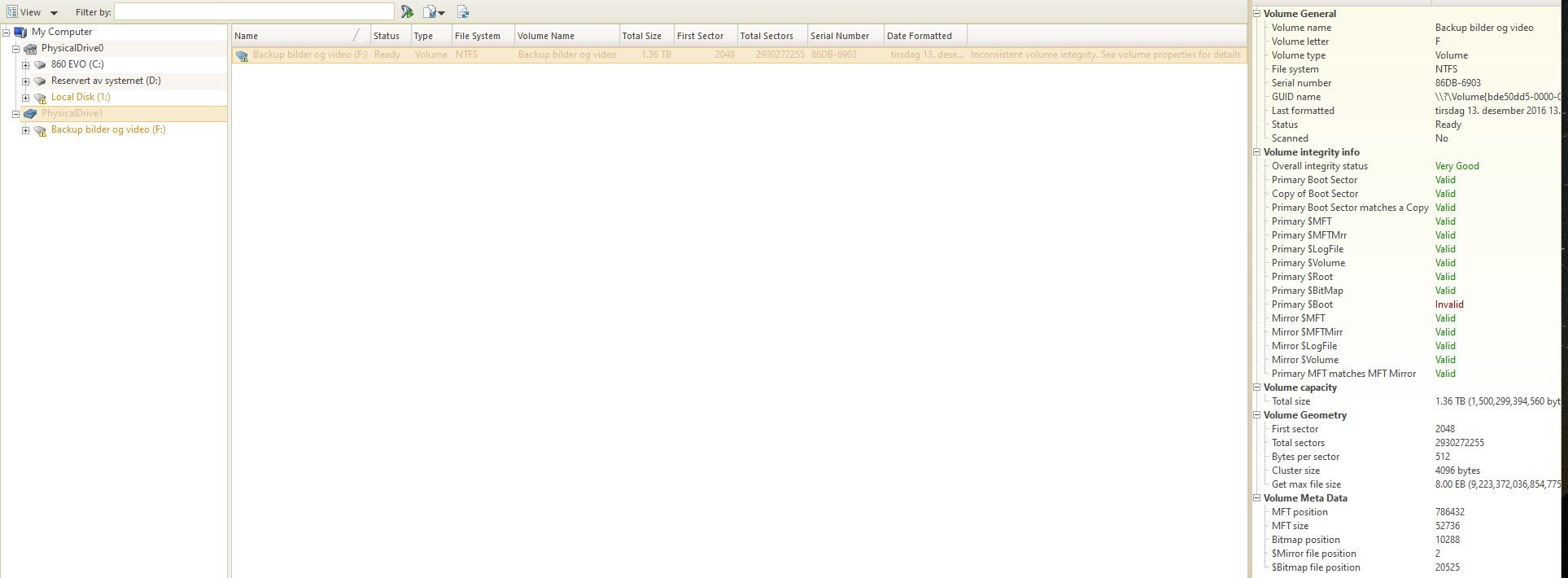1568x578 pixels.
Task: Select PhysicalDrive1 in the tree
Action: click(72, 113)
